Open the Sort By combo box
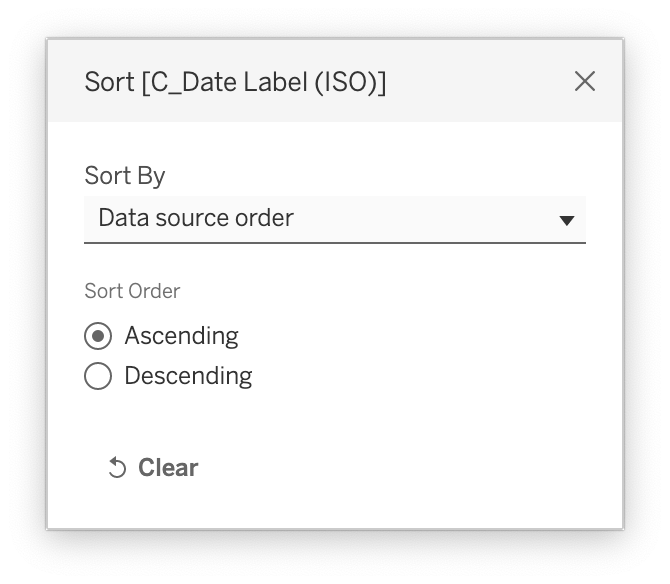670x584 pixels. coord(334,219)
